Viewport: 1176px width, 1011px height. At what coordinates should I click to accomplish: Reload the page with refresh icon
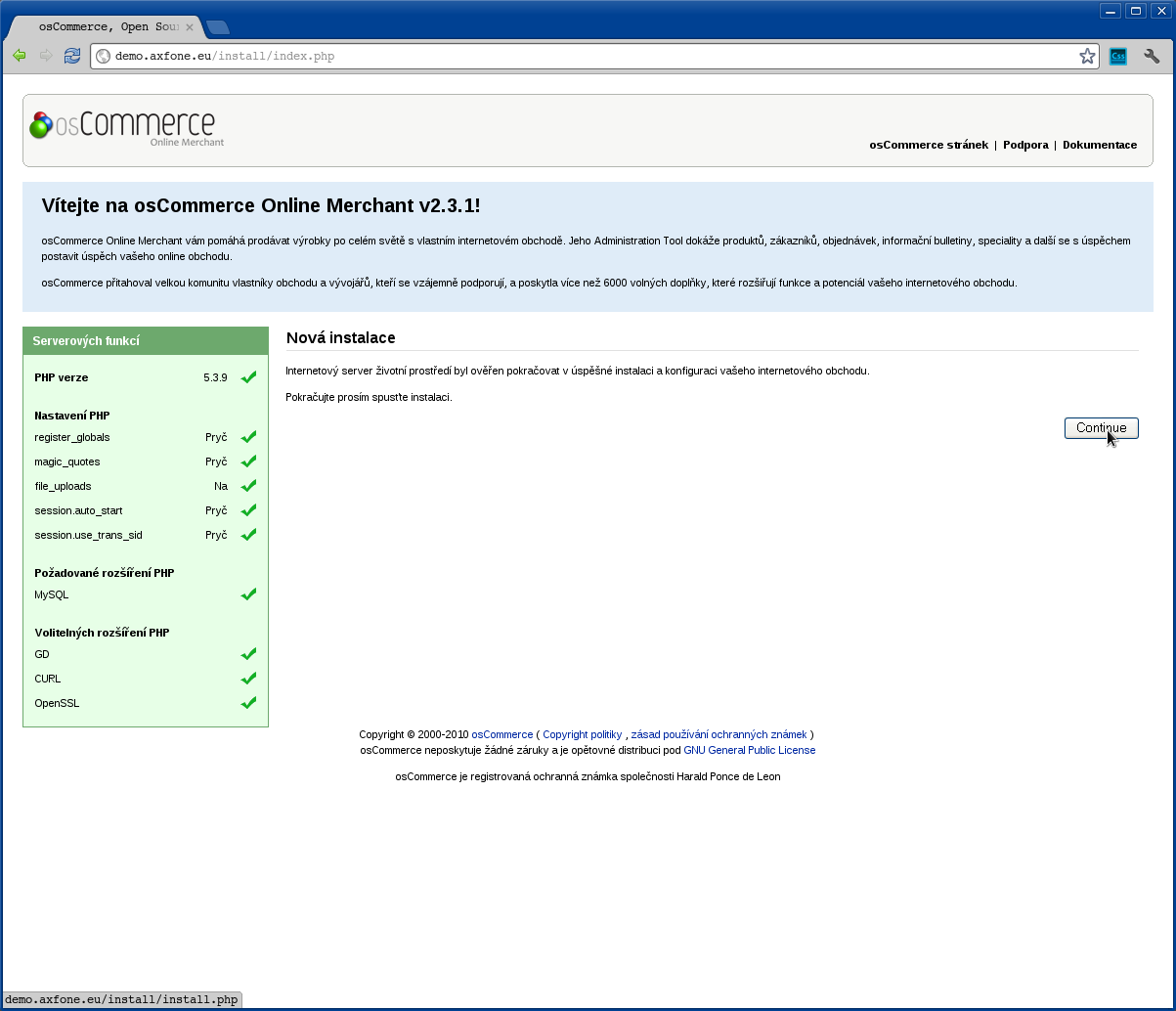pos(72,56)
